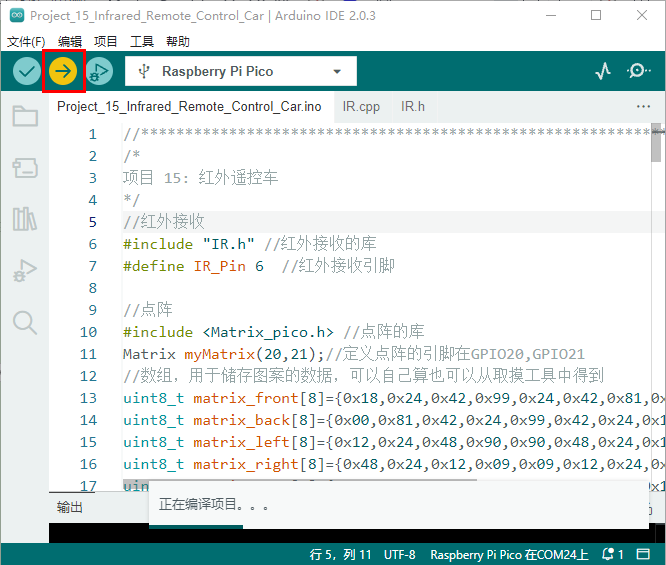Open the 编辑 menu
The width and height of the screenshot is (666, 565).
(70, 42)
